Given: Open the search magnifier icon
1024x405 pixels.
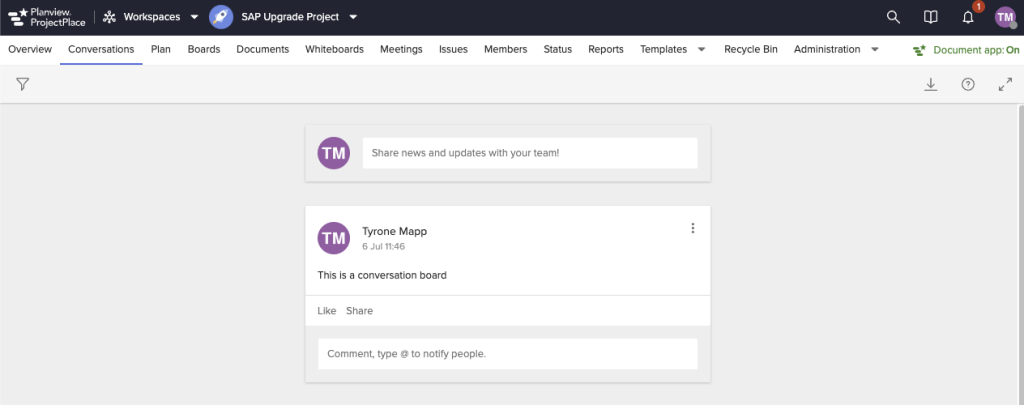Looking at the screenshot, I should (893, 17).
